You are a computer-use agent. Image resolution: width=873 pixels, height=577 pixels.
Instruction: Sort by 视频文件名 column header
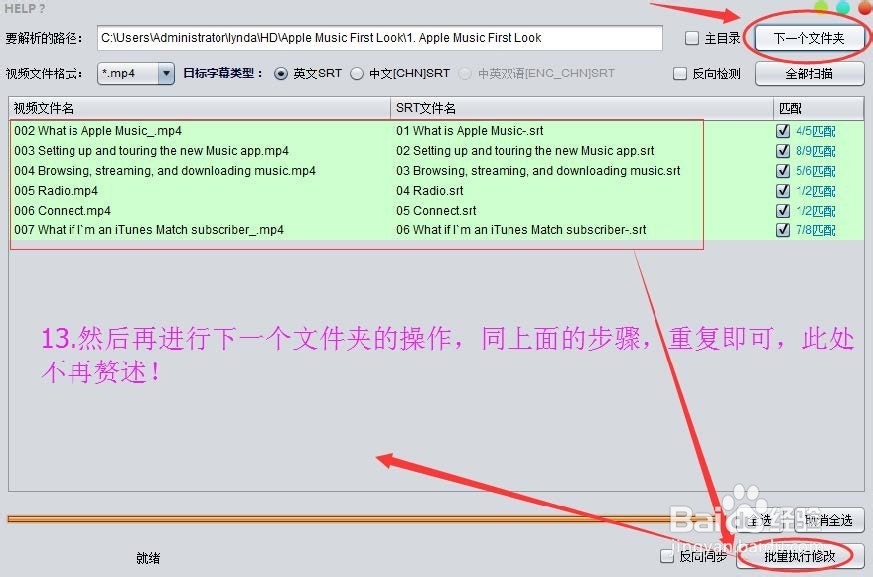(199, 108)
